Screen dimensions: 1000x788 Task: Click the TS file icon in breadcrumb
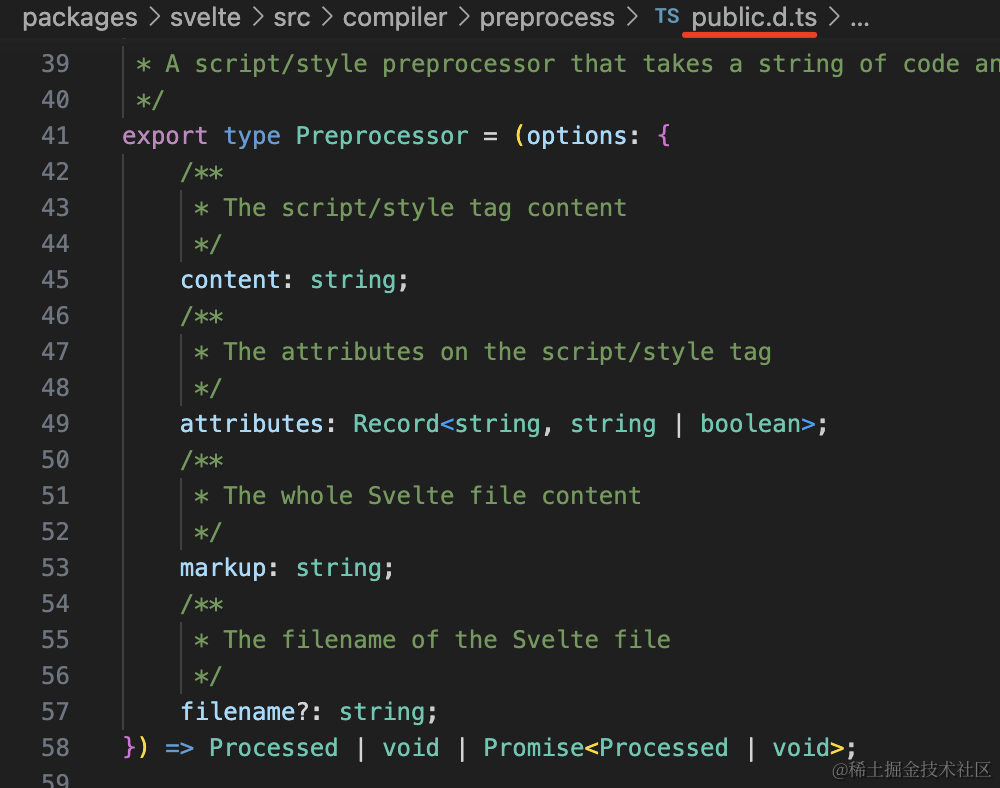coord(666,17)
